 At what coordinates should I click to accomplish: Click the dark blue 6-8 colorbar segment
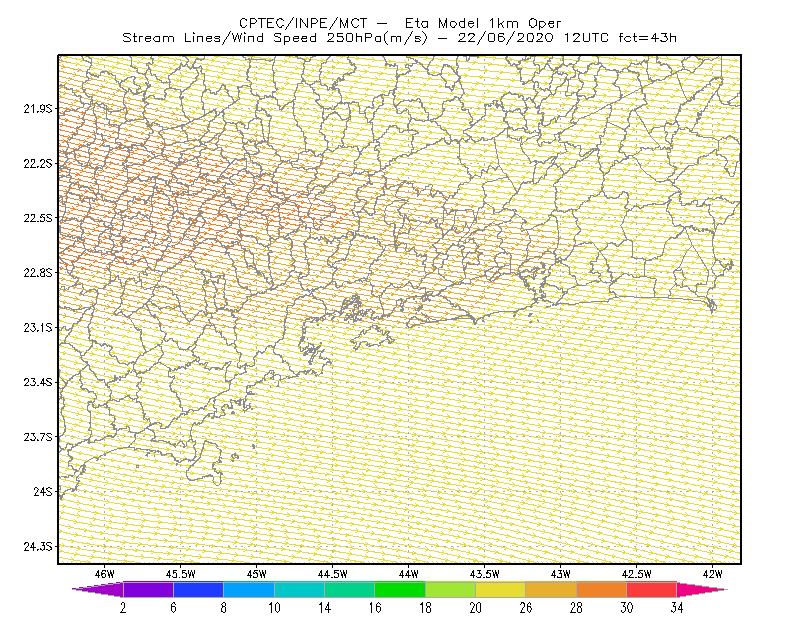pos(198,589)
